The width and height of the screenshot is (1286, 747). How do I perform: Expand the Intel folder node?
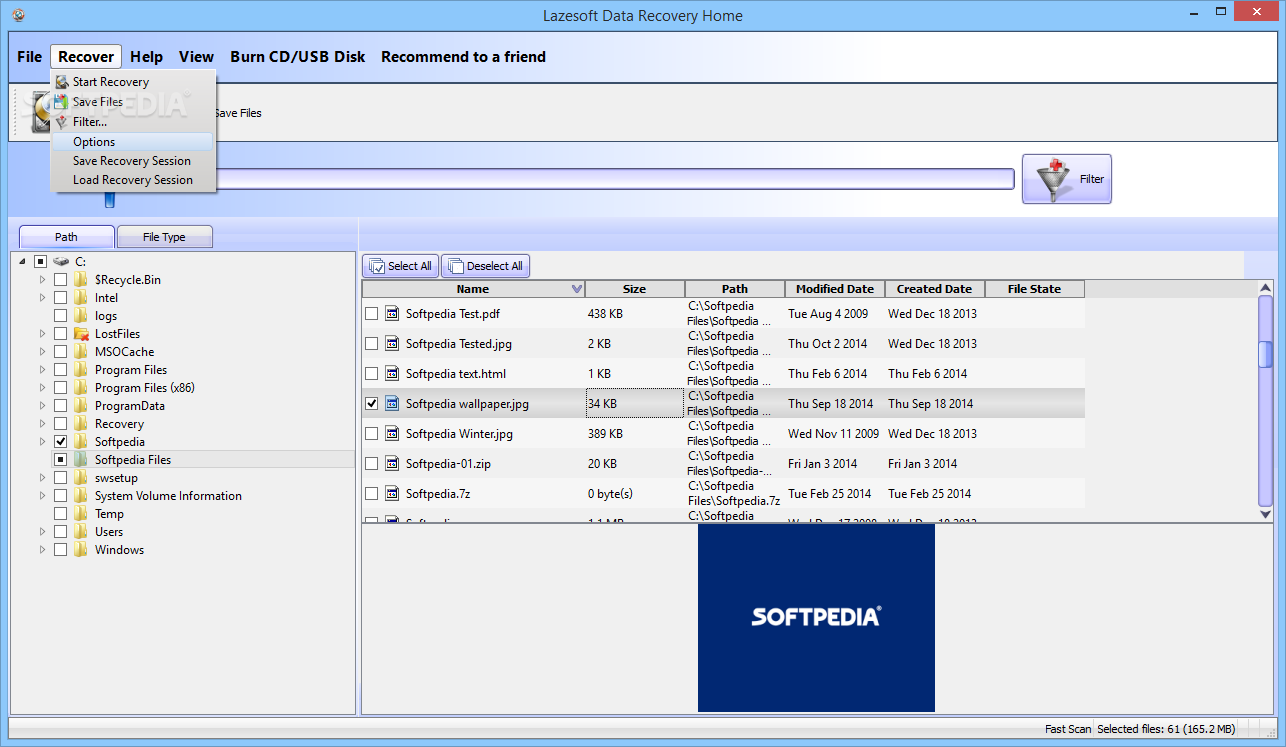point(42,298)
